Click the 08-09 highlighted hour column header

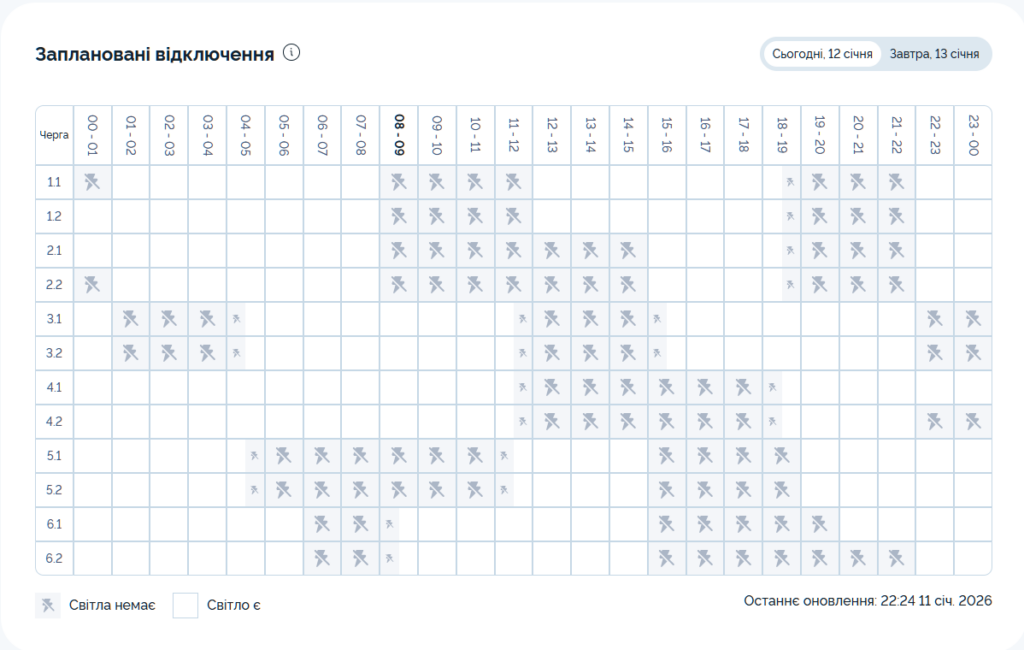click(x=399, y=134)
